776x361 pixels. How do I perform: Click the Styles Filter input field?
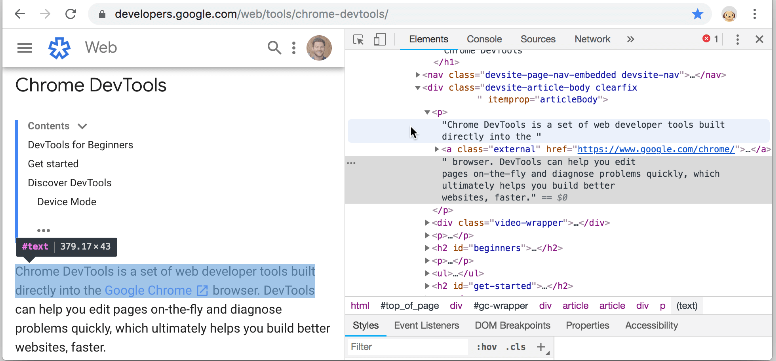pos(408,347)
